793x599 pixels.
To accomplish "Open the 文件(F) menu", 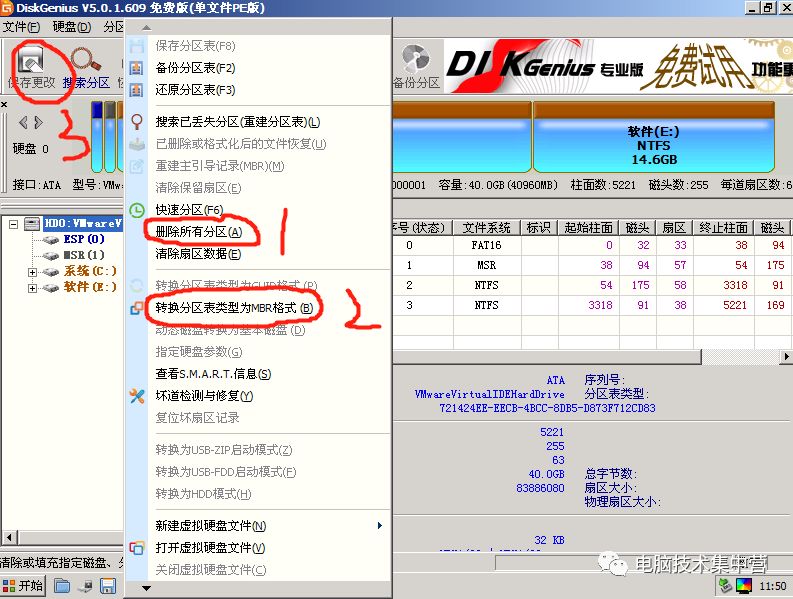I will pyautogui.click(x=21, y=27).
